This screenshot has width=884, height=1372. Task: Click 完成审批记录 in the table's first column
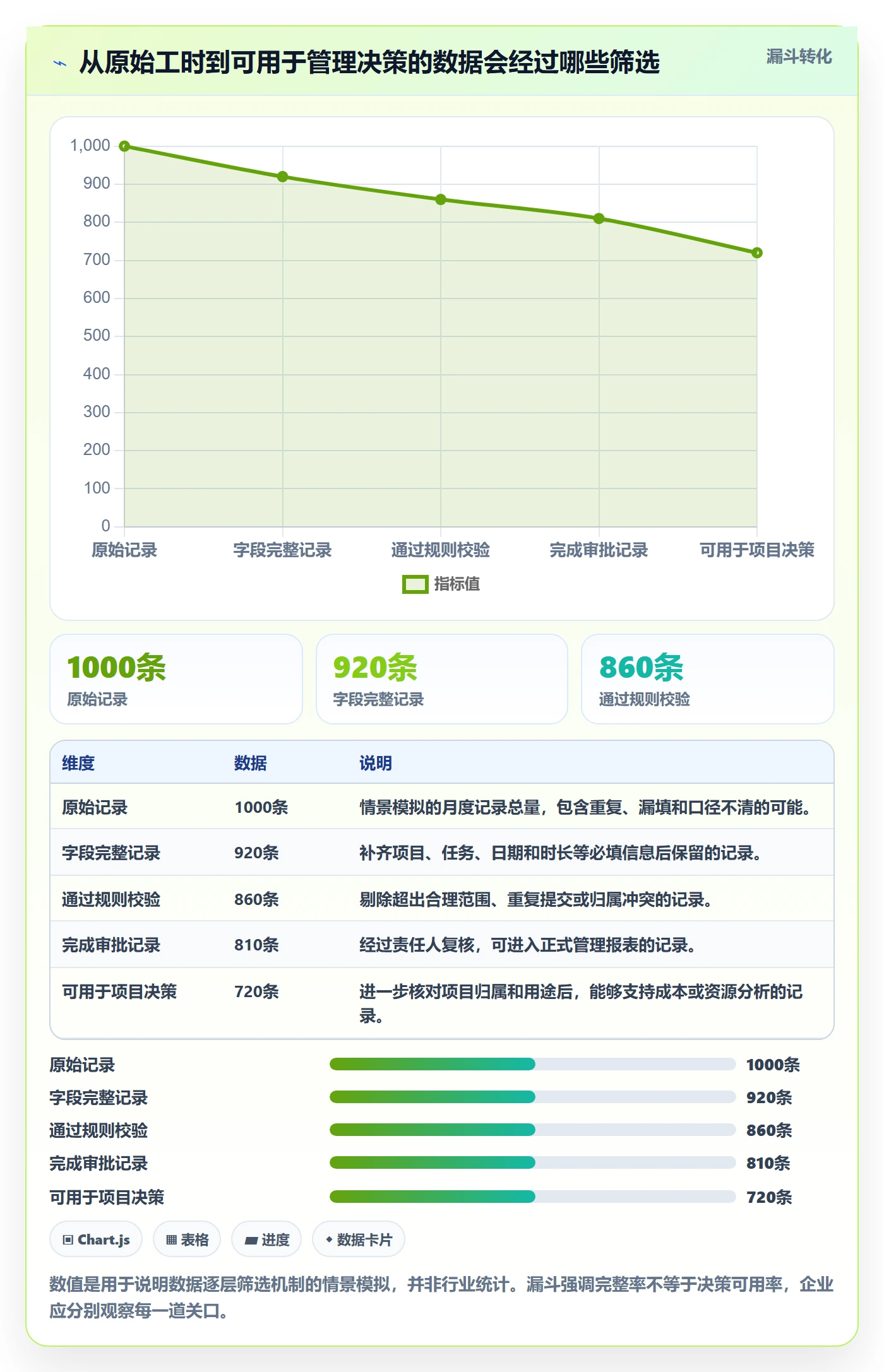111,945
